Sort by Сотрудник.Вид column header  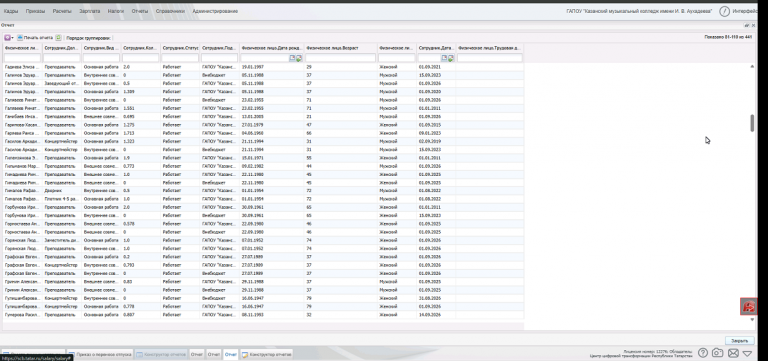coord(101,48)
